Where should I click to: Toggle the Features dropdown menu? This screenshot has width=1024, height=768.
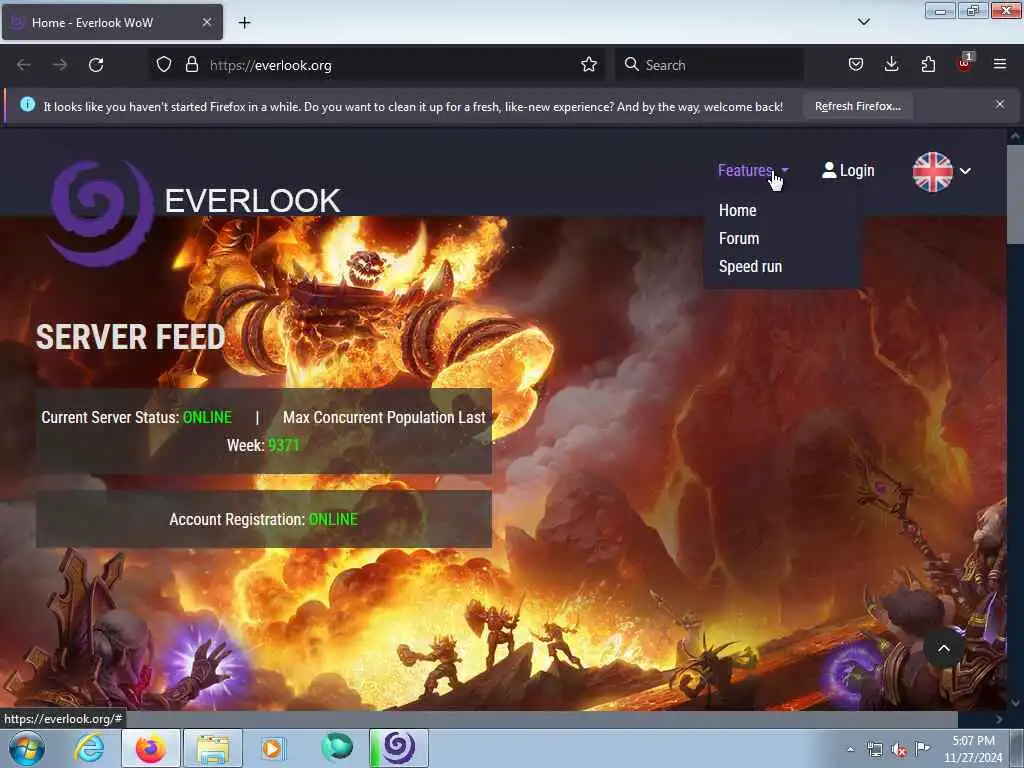pyautogui.click(x=753, y=170)
